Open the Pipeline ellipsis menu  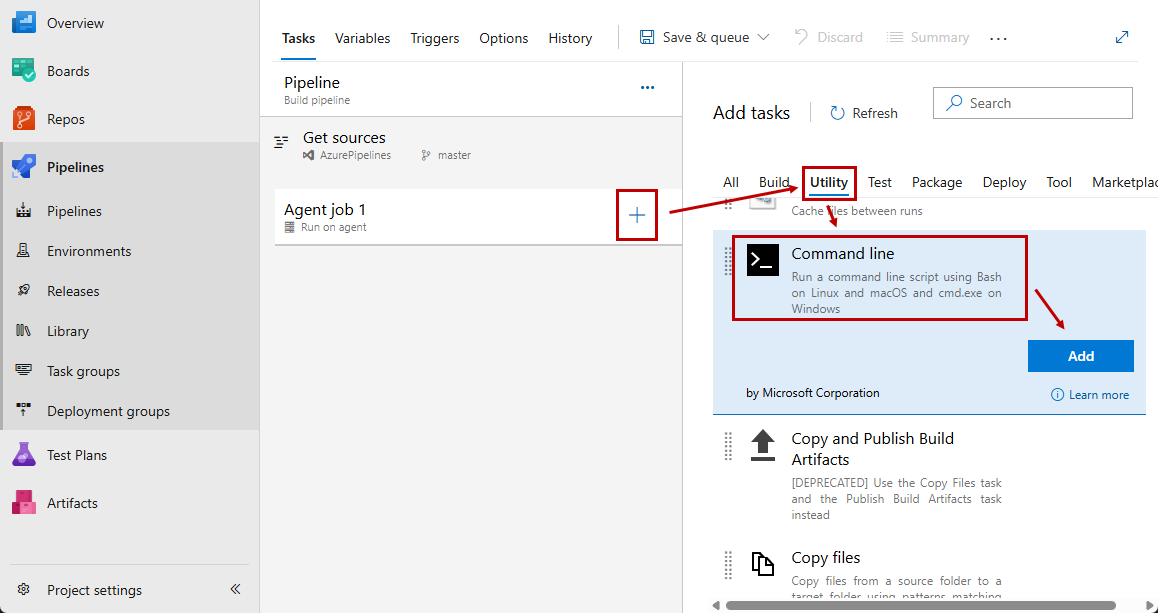[648, 88]
